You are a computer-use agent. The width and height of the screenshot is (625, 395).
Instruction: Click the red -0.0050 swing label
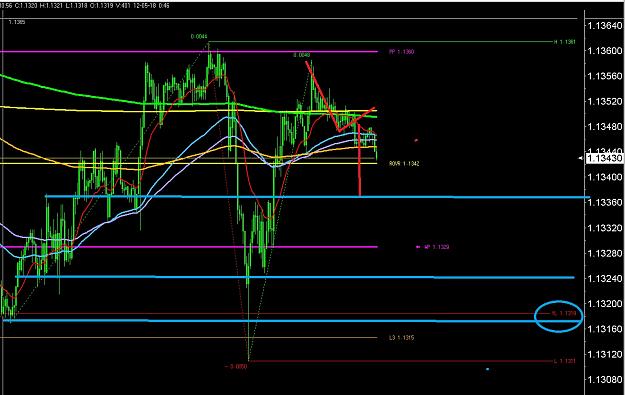coord(236,366)
